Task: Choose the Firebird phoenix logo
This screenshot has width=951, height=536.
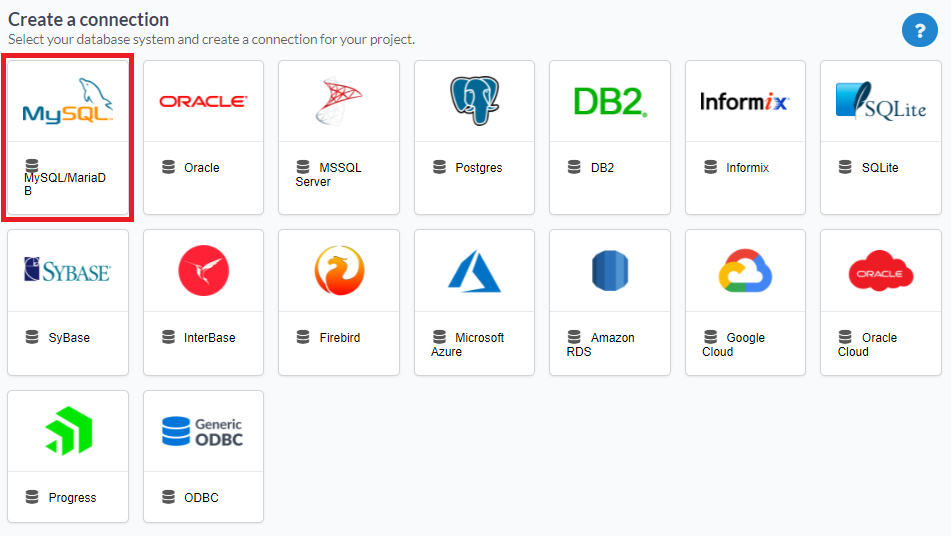Action: point(339,270)
